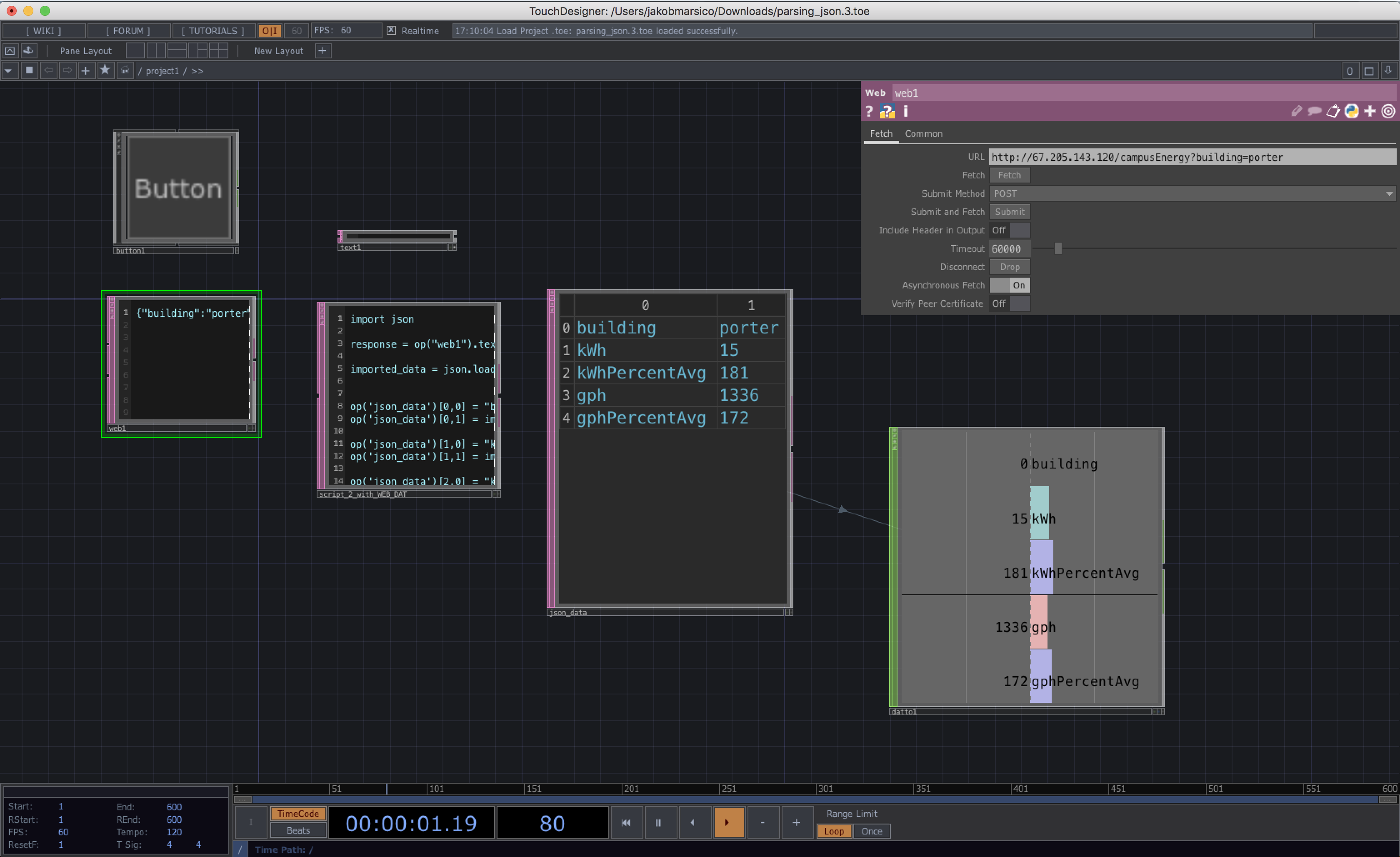This screenshot has height=857, width=1400.
Task: Click the play button in the timeline transport
Action: [729, 822]
